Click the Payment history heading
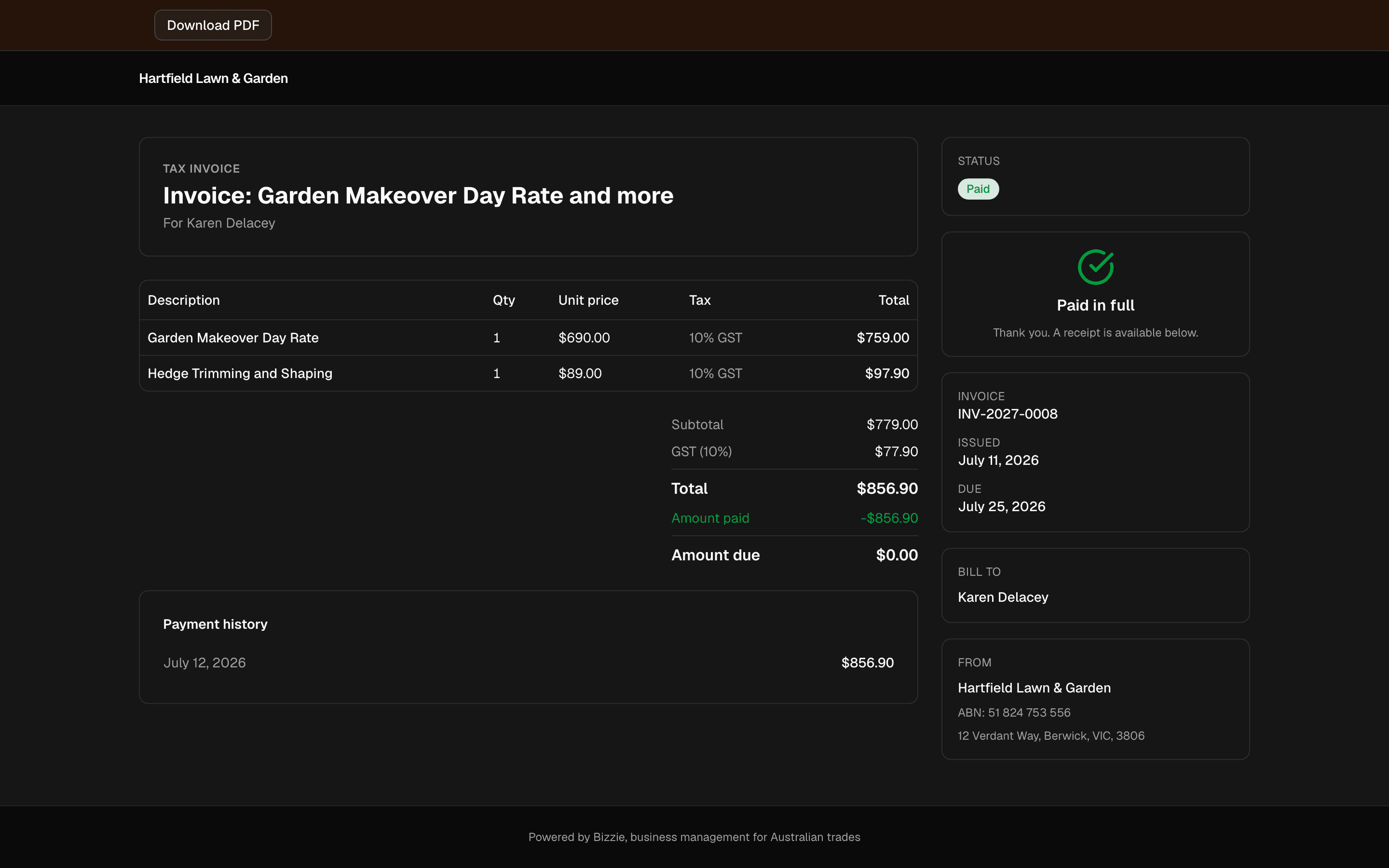This screenshot has height=868, width=1389. point(215,624)
